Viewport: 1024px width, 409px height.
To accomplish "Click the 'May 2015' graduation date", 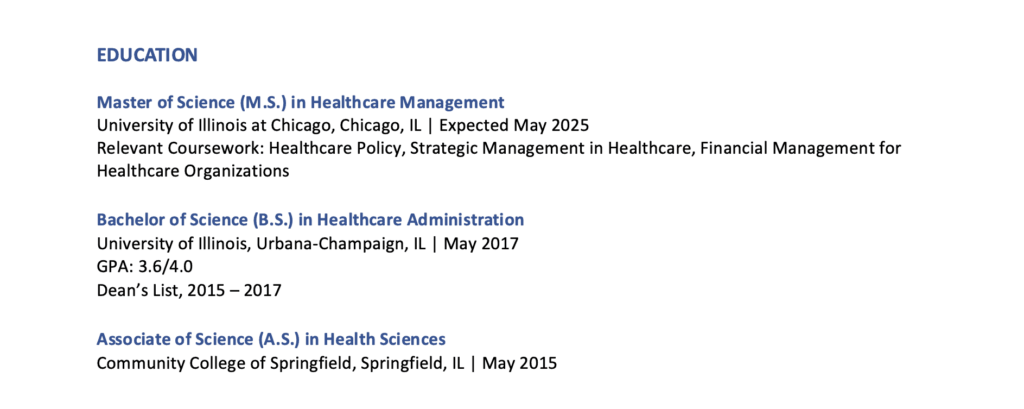I will click(x=519, y=362).
